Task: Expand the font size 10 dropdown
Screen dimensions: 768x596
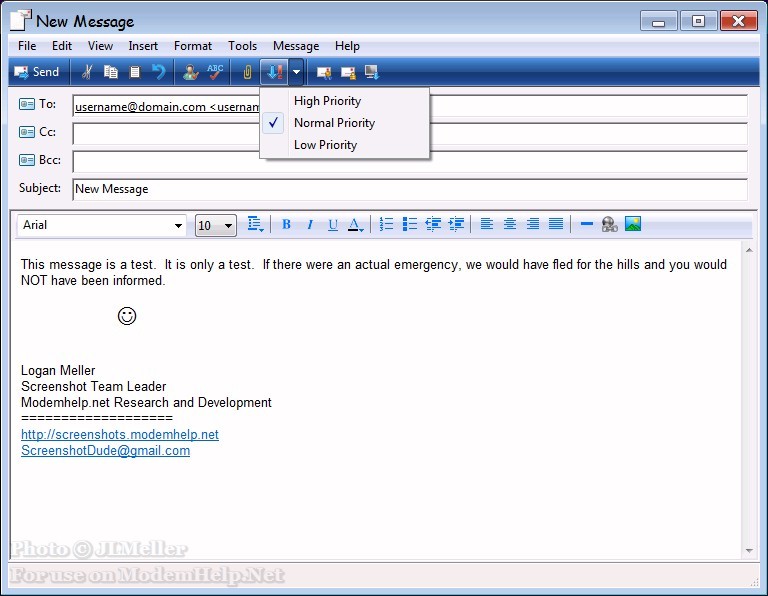Action: click(228, 226)
